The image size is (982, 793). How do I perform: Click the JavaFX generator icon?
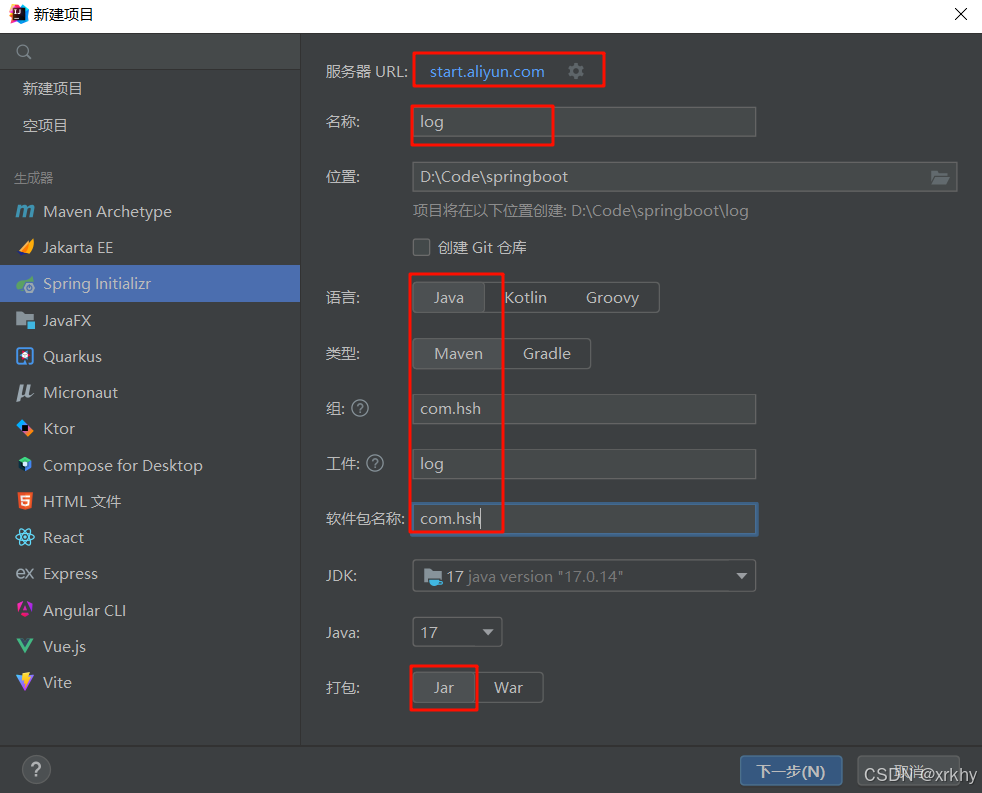pyautogui.click(x=25, y=321)
